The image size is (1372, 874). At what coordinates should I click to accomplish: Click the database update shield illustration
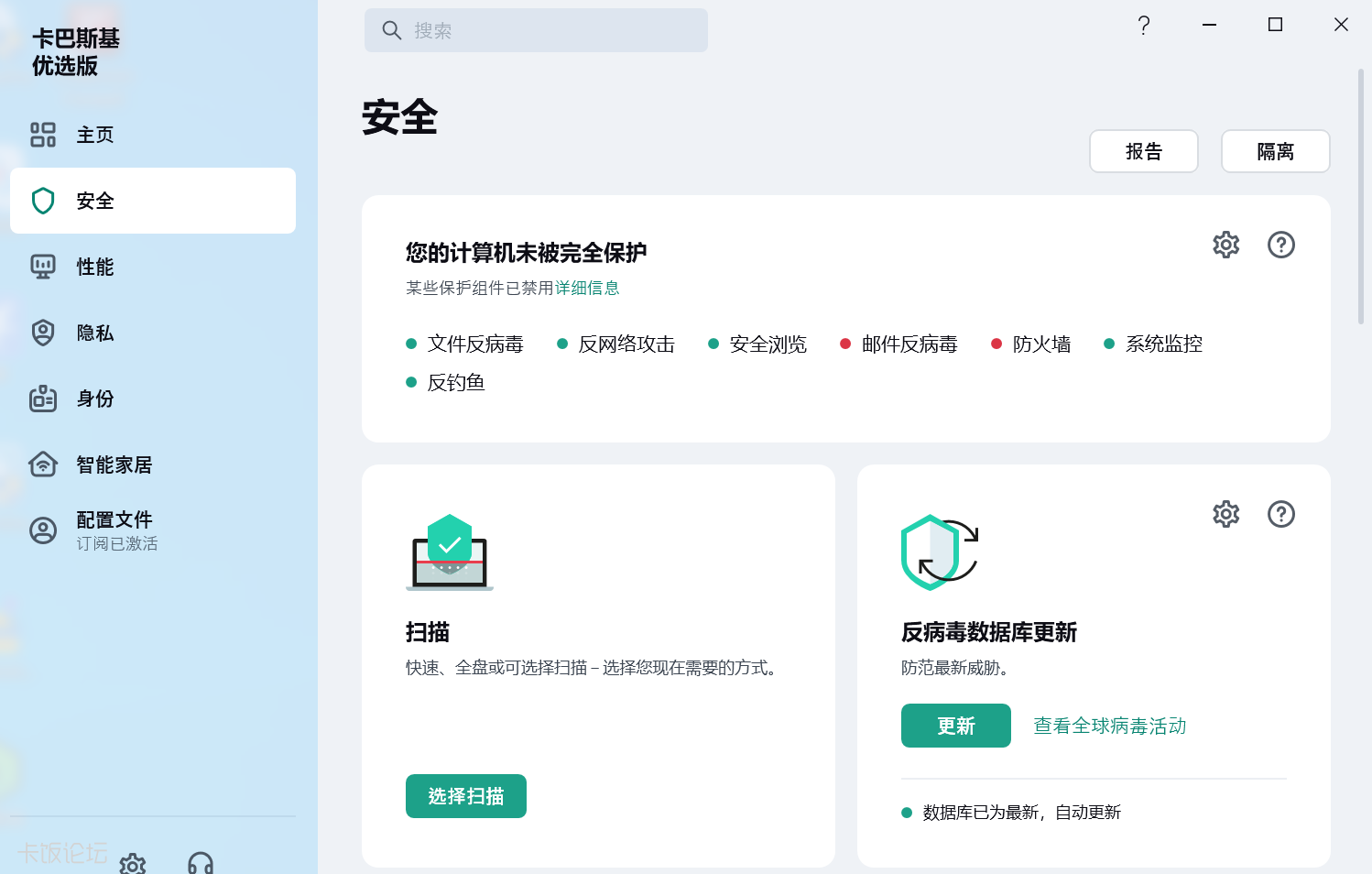940,552
